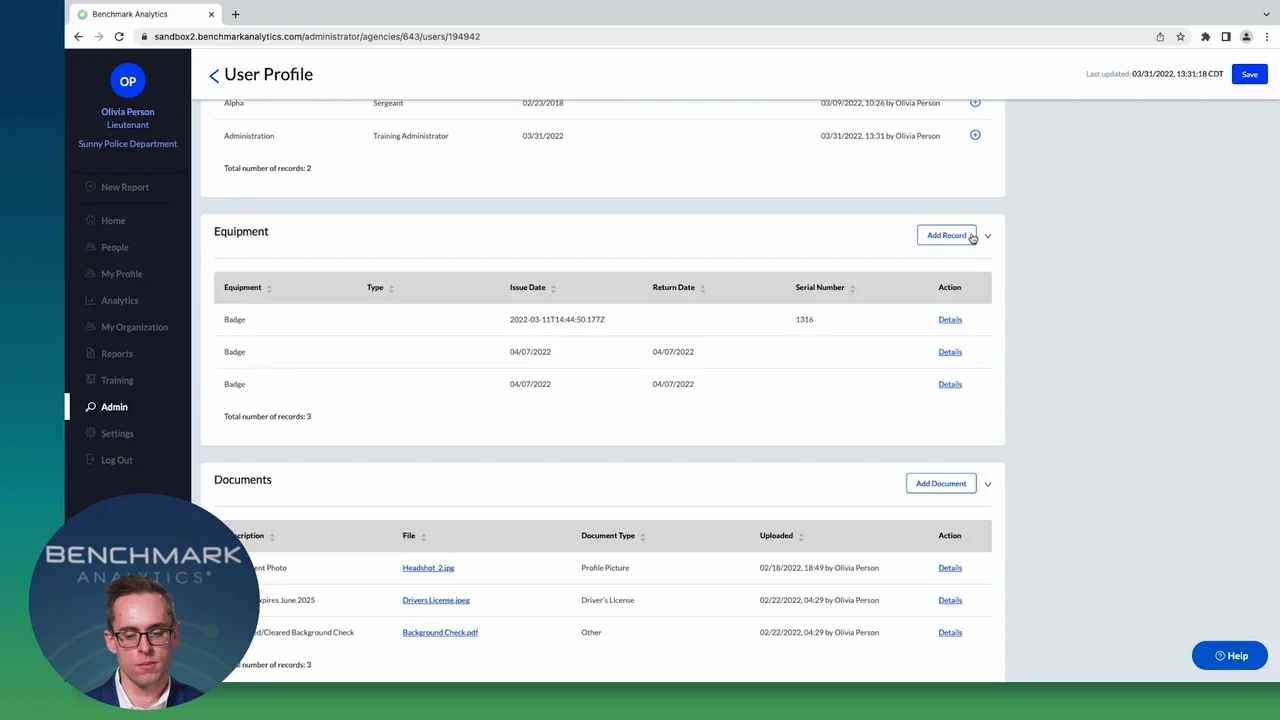Image resolution: width=1280 pixels, height=720 pixels.
Task: Click the back arrow beside User Profile
Action: pos(214,76)
